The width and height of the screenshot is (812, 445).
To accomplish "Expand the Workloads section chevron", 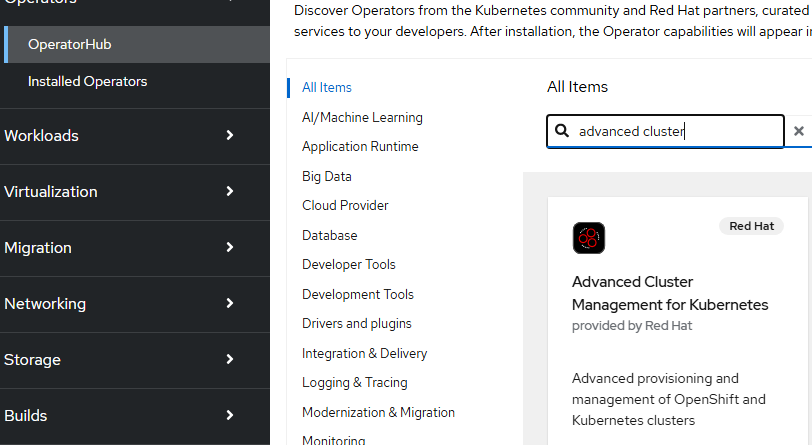I will (230, 135).
